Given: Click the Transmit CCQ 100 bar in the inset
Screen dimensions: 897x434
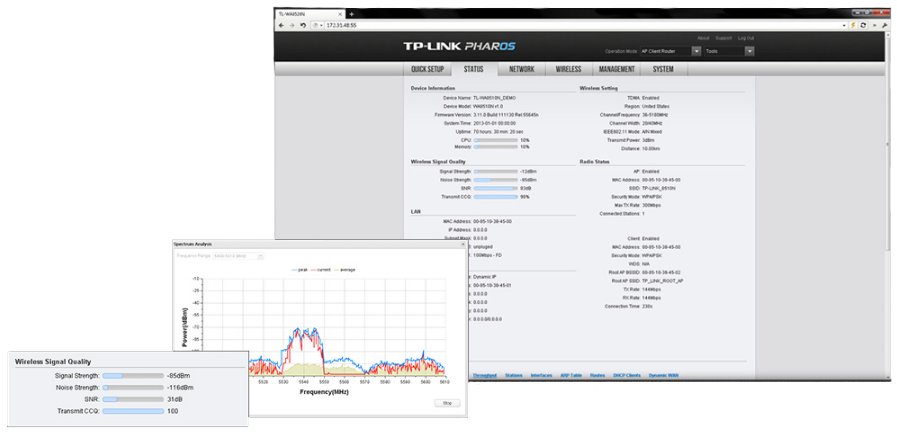Looking at the screenshot, I should point(133,411).
